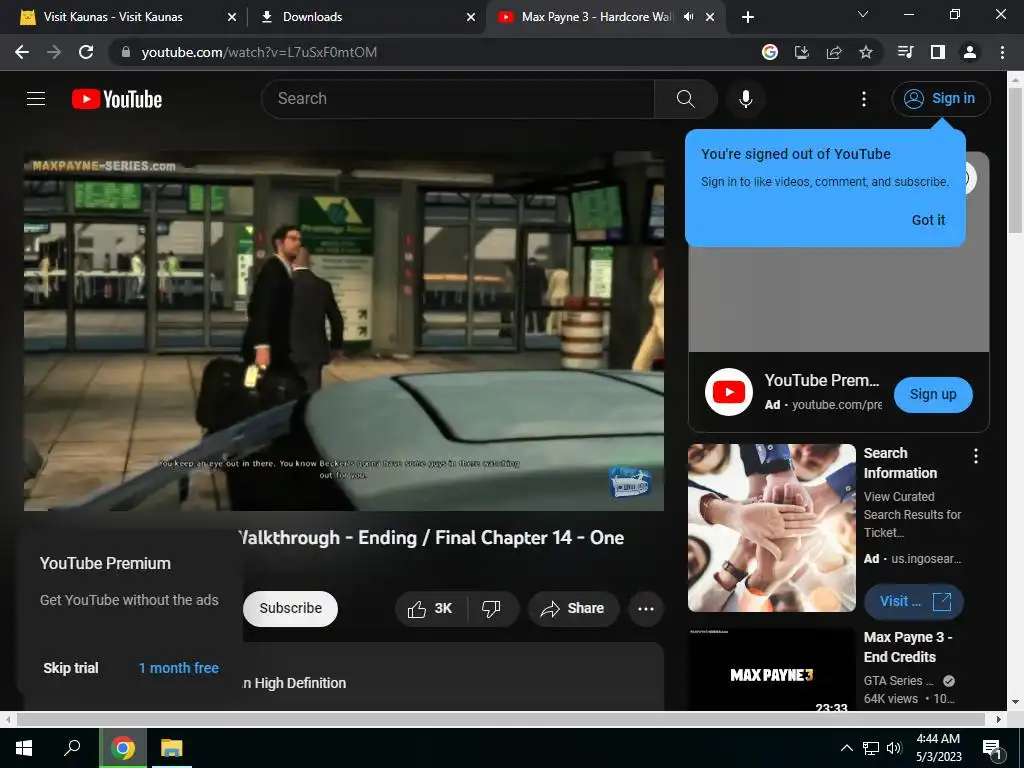Close the Downloads tab

[x=471, y=17]
